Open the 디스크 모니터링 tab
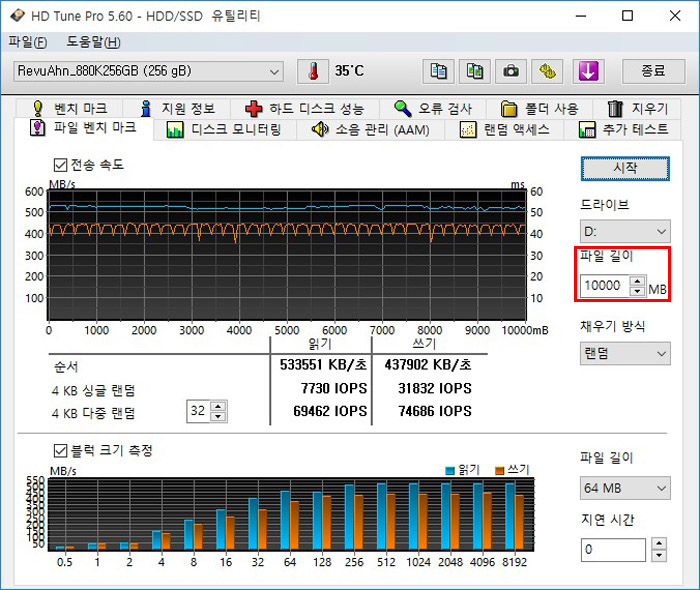The image size is (700, 590). point(225,129)
